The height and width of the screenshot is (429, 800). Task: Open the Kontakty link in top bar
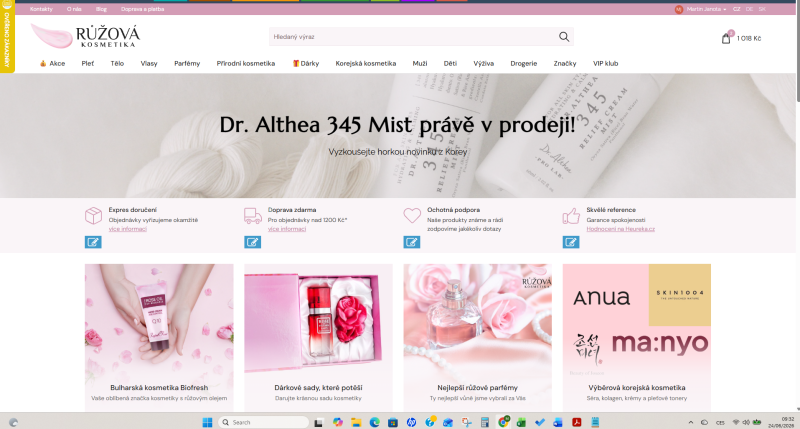coord(41,9)
